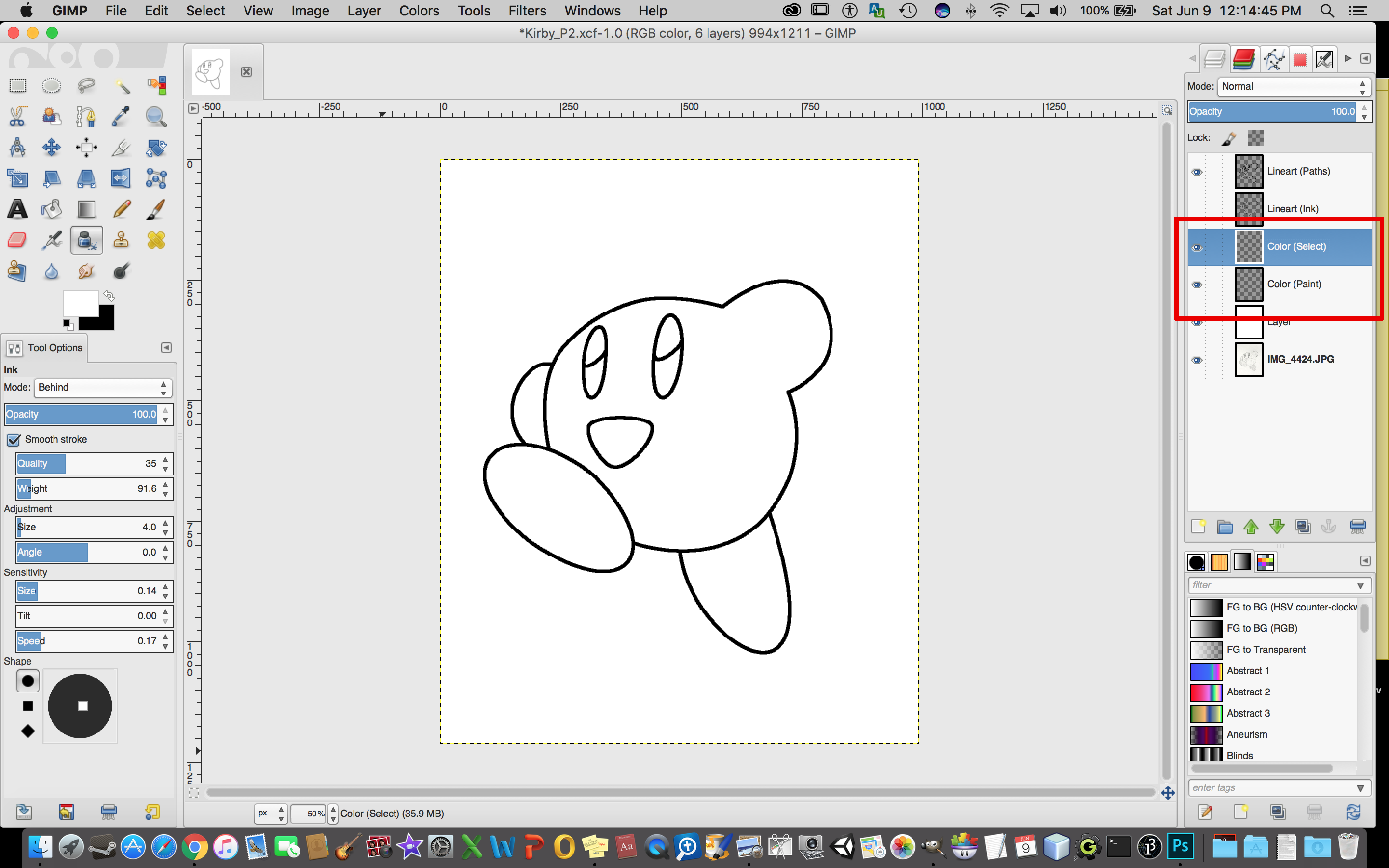Toggle the Smooth stroke checkbox
This screenshot has height=868, width=1389.
(14, 440)
